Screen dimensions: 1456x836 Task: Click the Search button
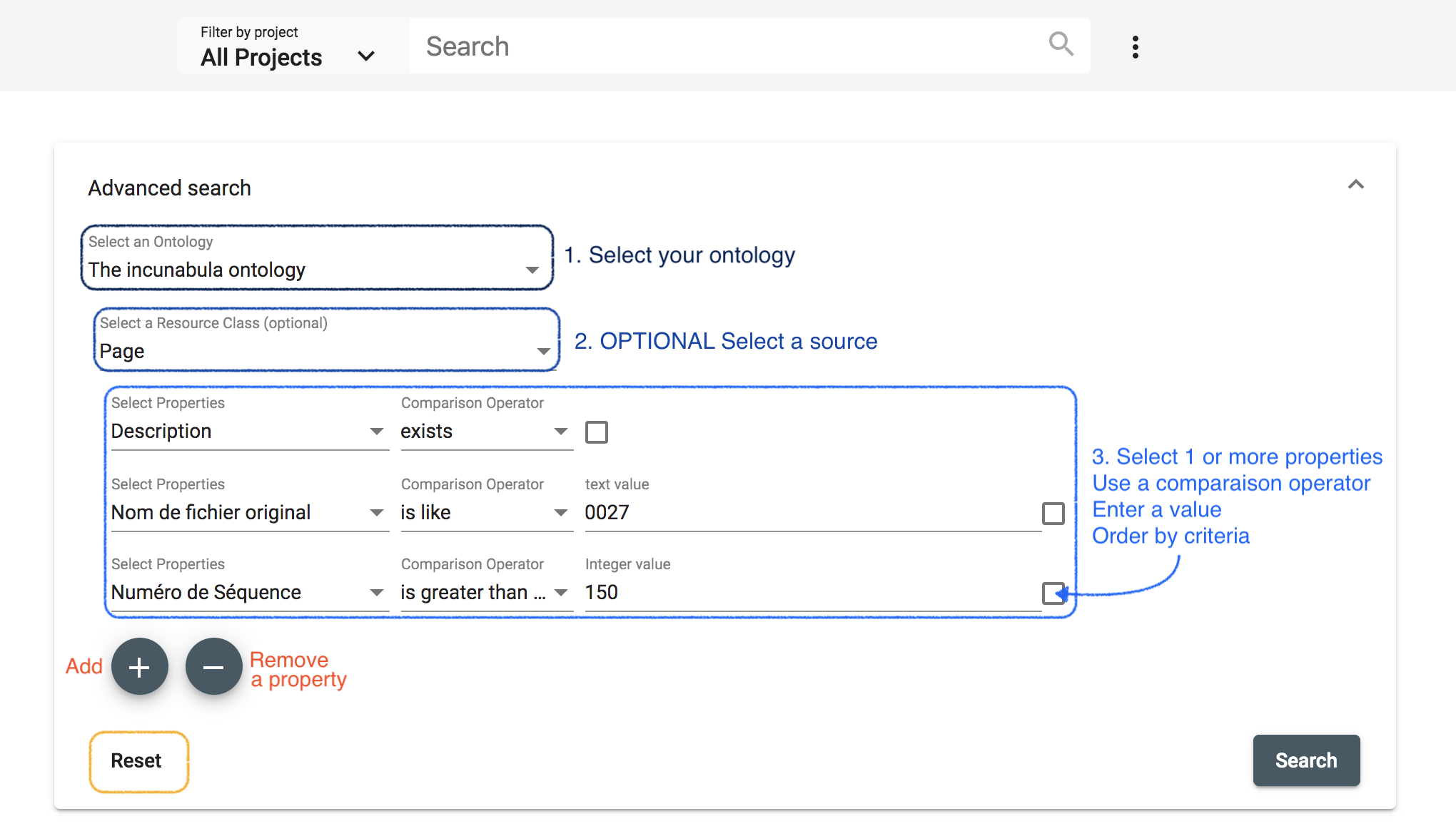(x=1306, y=760)
